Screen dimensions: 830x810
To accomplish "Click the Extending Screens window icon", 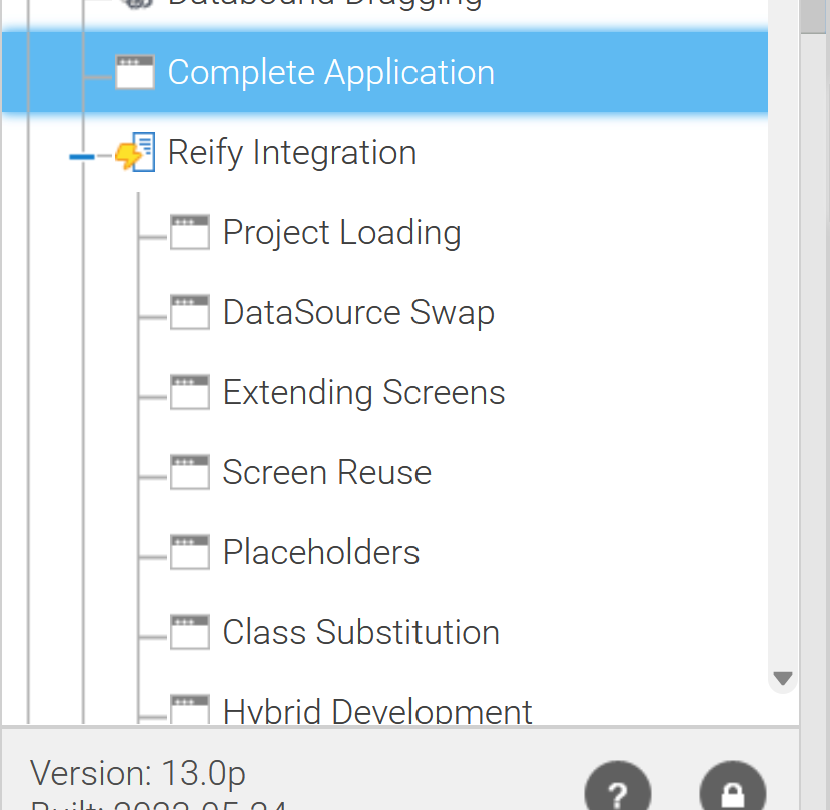I will point(190,393).
